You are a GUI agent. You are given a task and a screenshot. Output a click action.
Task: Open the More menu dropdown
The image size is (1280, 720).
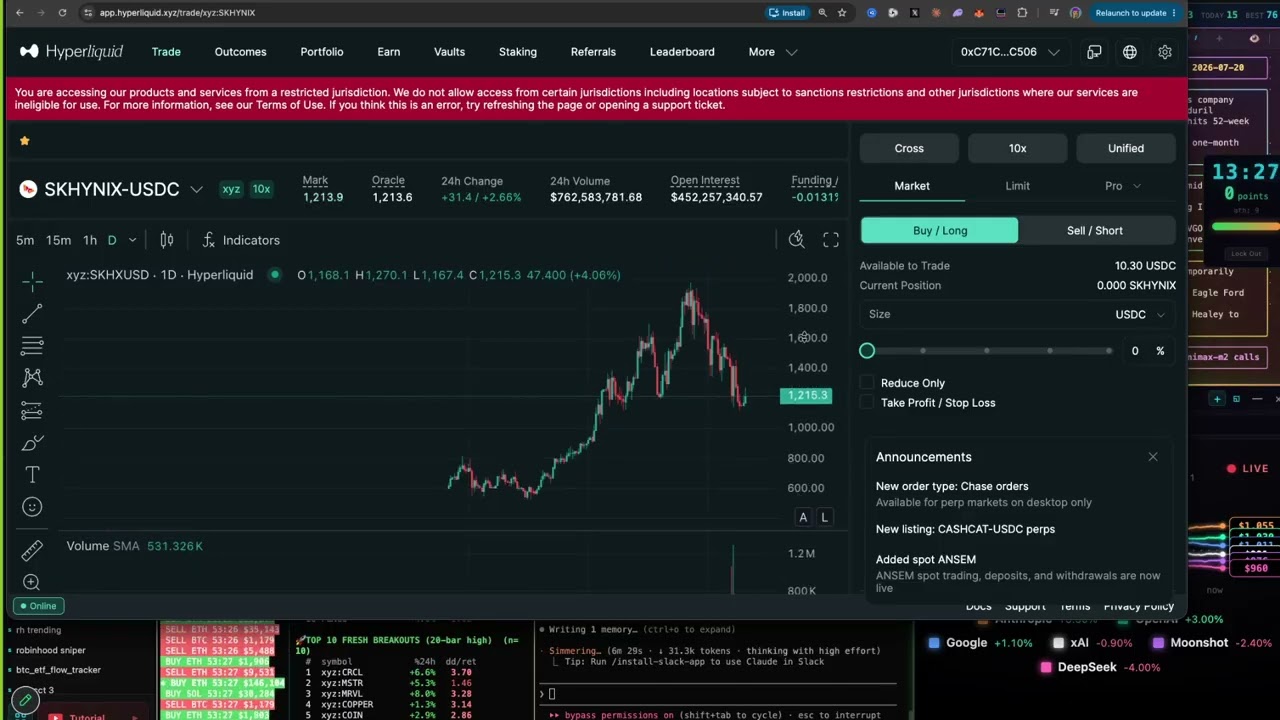point(772,52)
